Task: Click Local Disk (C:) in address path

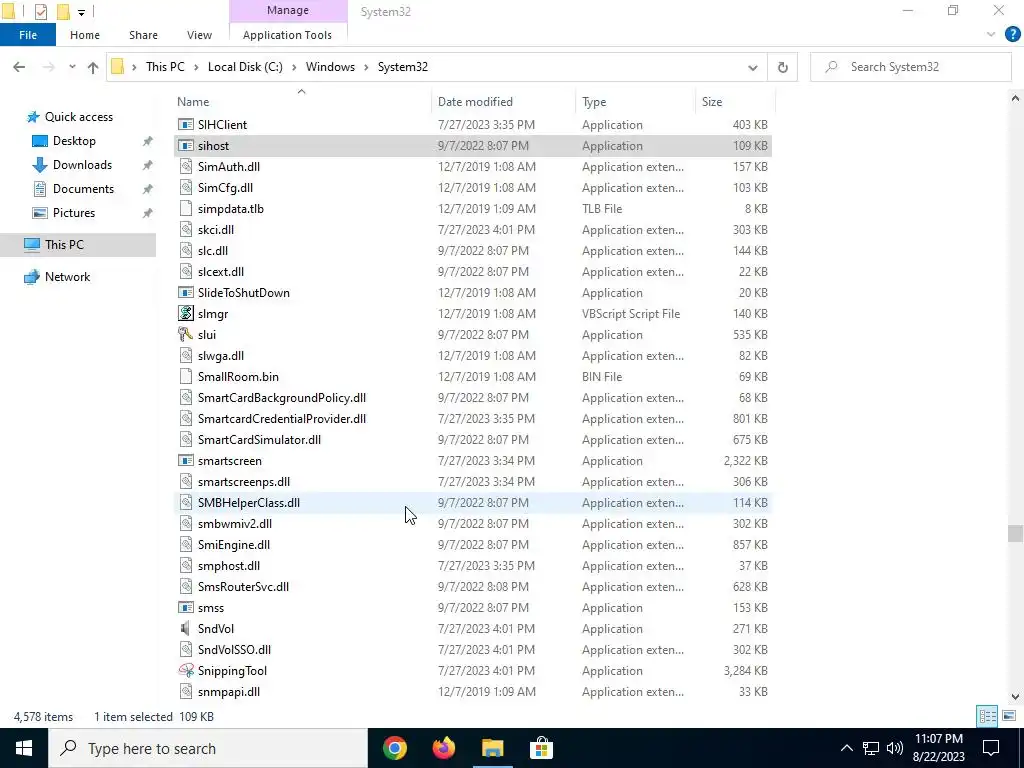Action: [x=245, y=67]
